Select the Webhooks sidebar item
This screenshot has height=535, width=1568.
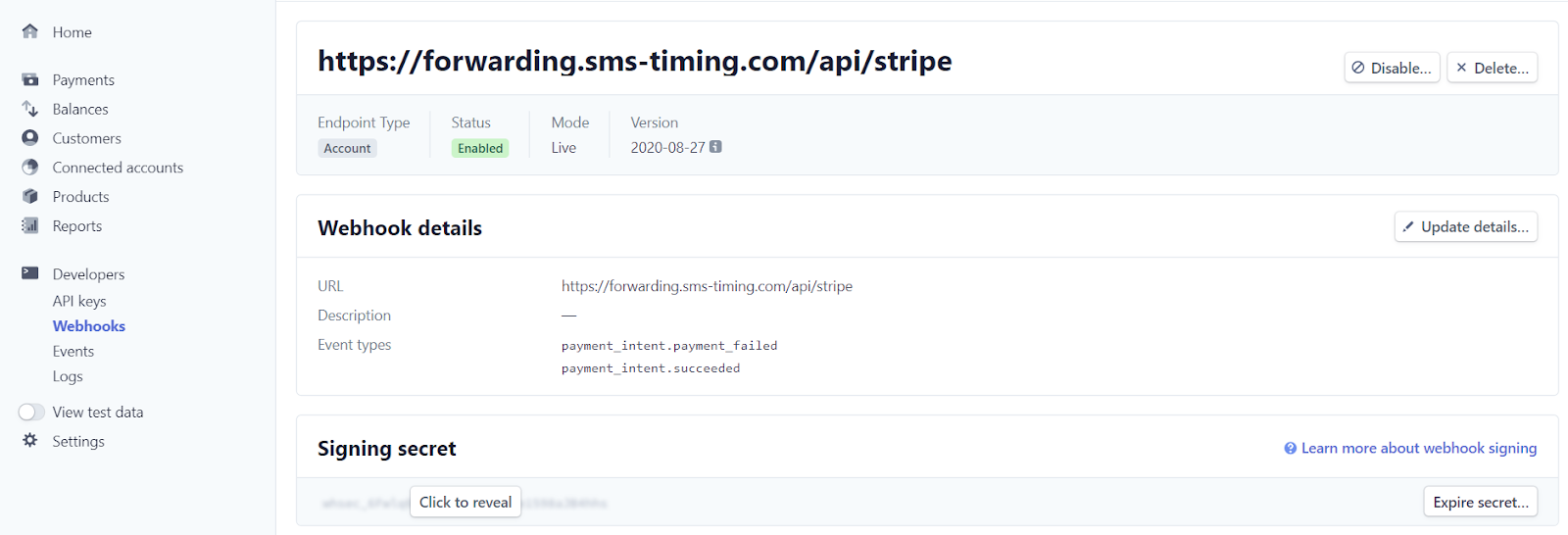pos(89,326)
